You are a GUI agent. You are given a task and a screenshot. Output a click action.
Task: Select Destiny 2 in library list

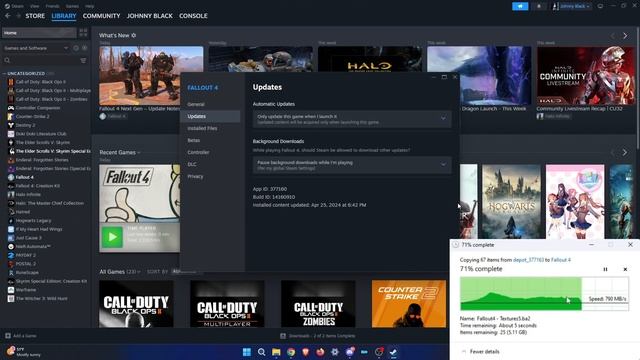[x=25, y=125]
